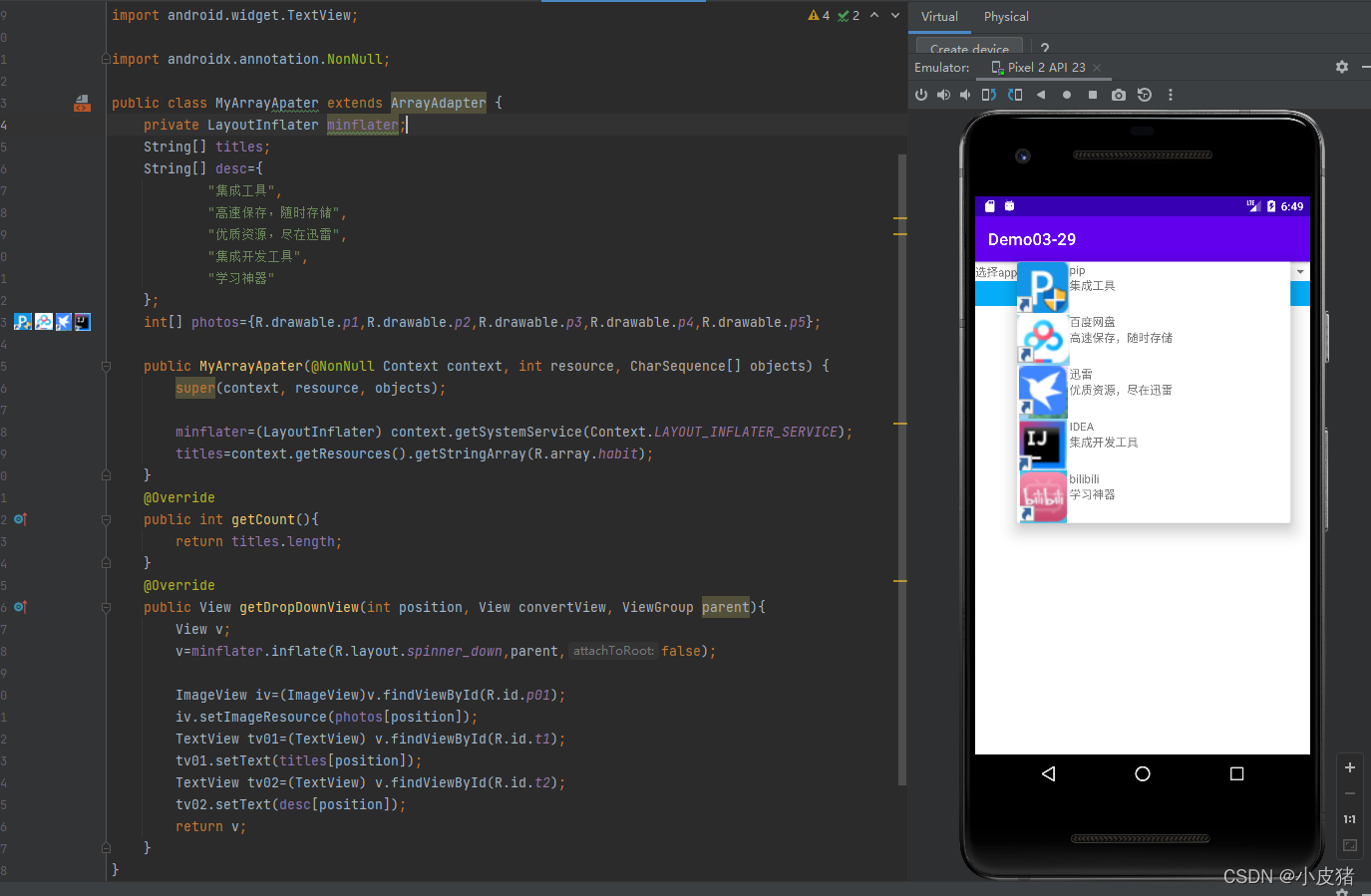The image size is (1371, 896).
Task: Open extended emulator controls via three-dot menu
Action: 1171,95
